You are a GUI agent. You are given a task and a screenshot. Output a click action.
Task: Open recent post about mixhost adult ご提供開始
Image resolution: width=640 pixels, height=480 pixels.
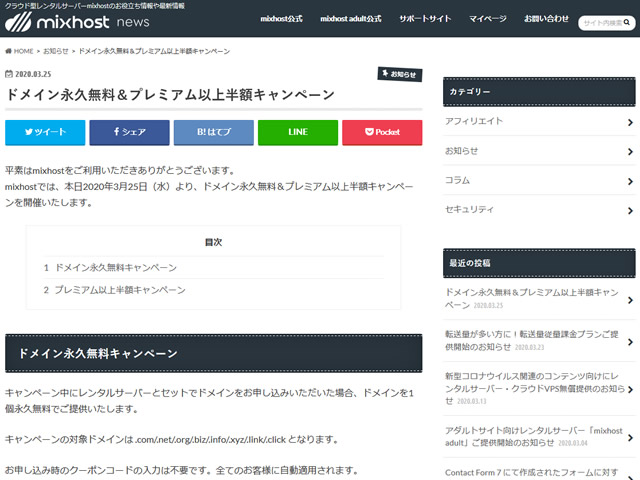coord(533,437)
